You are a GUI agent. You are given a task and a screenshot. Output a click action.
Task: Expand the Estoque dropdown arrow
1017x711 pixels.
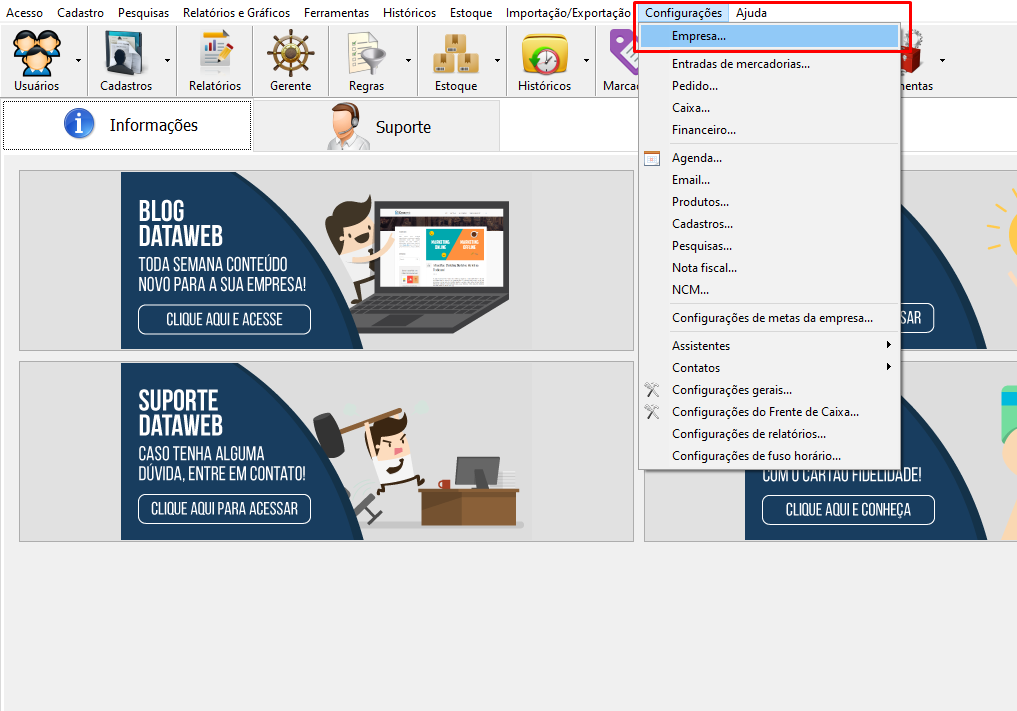(497, 60)
